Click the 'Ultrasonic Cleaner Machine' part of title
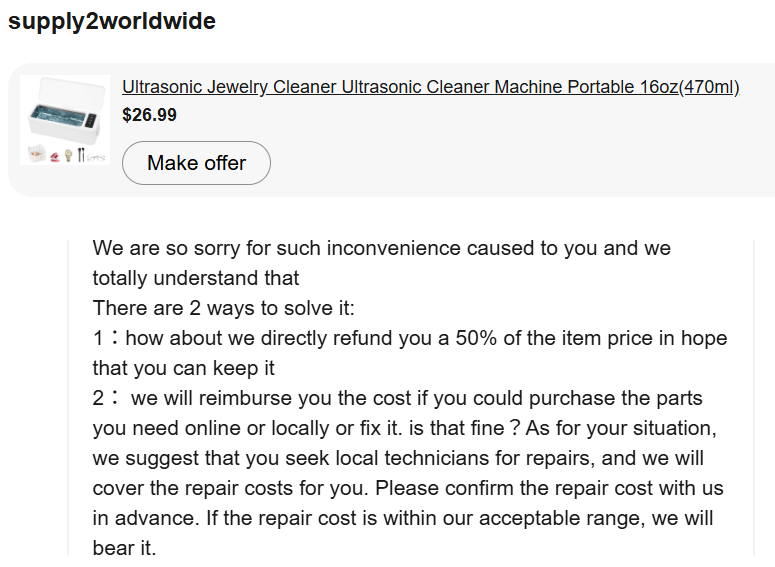 (452, 87)
